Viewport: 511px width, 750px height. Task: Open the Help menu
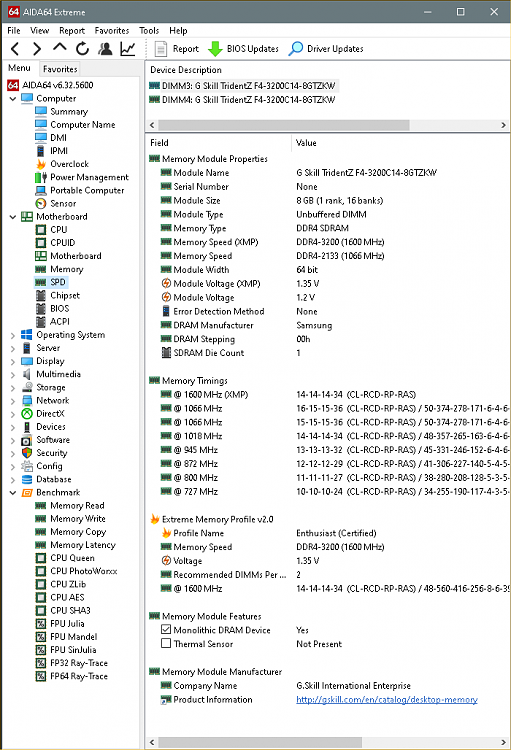click(178, 31)
